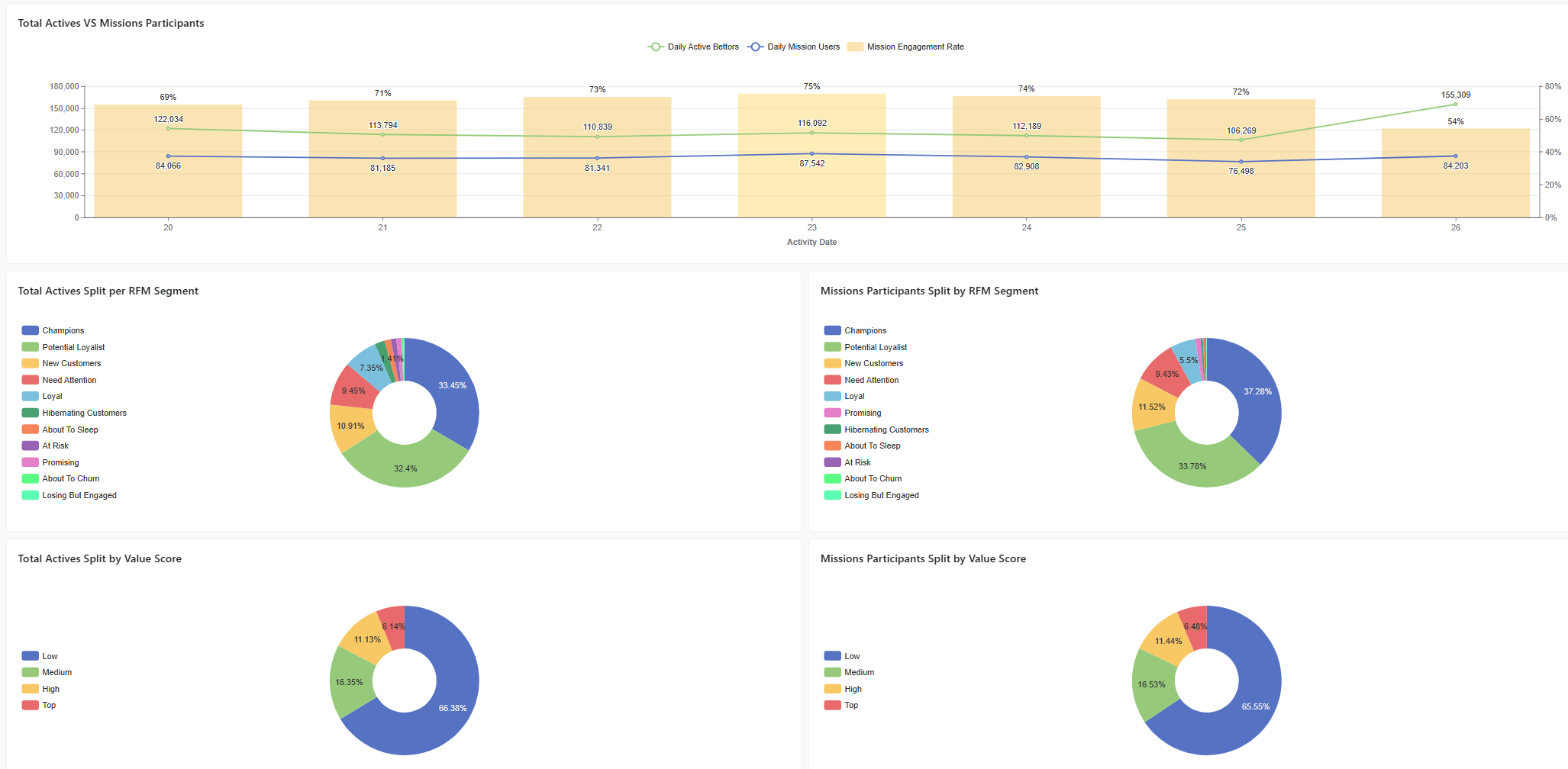Toggle About To Sleep in Total Actives RFM legend

[x=69, y=430]
